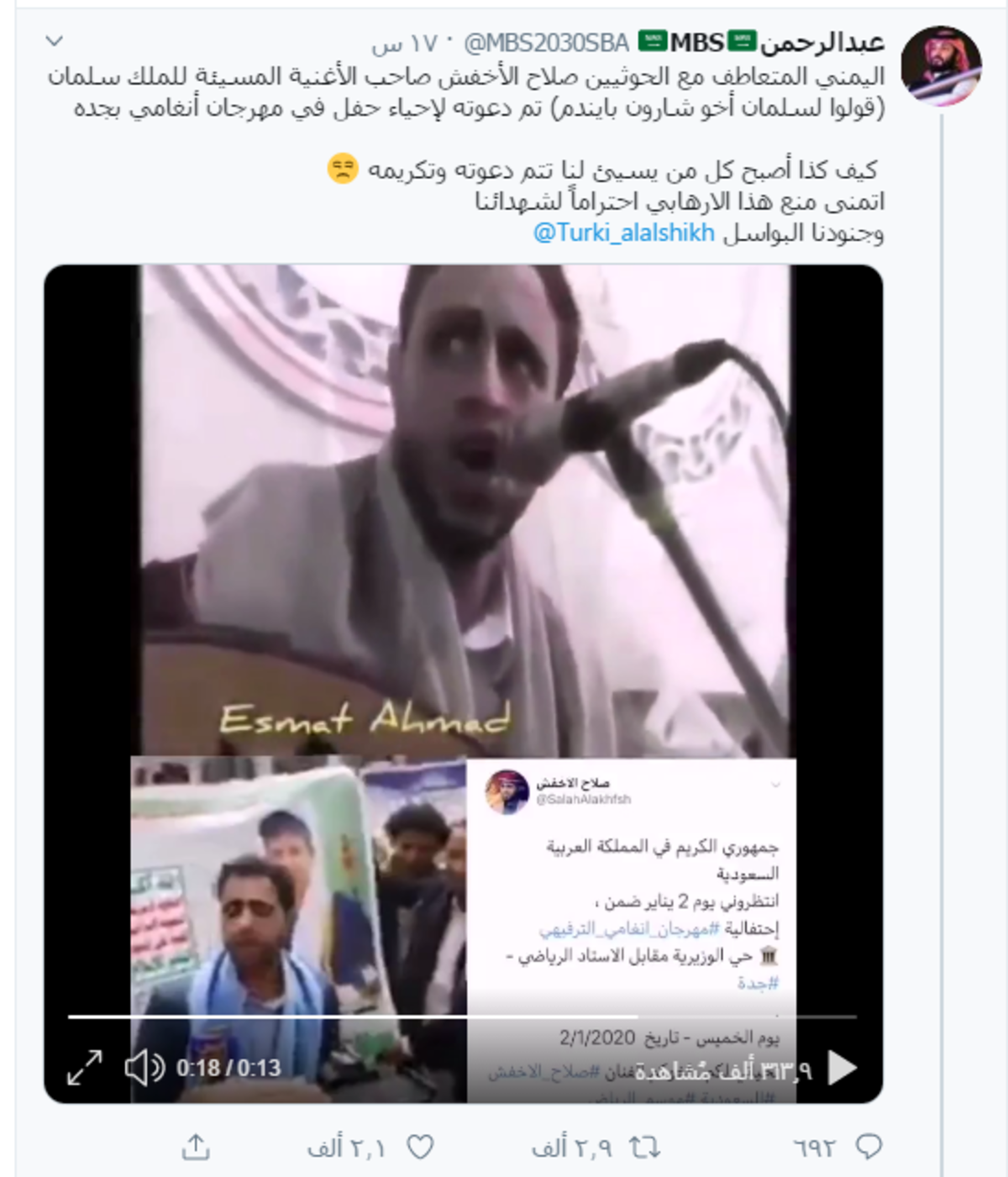Click the author display name عبدالرحمن

(822, 42)
